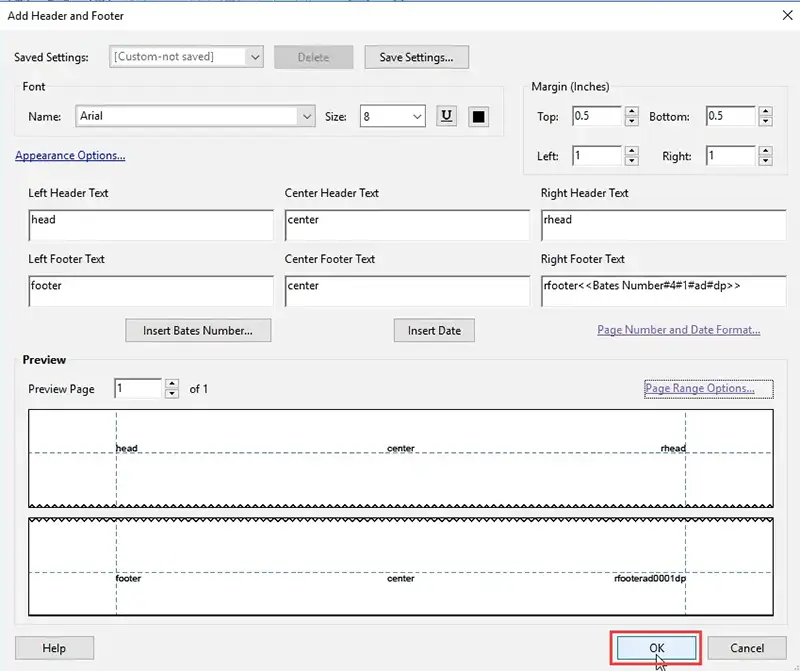Click the Right Footer Text box
The width and height of the screenshot is (800, 671).
(x=663, y=291)
